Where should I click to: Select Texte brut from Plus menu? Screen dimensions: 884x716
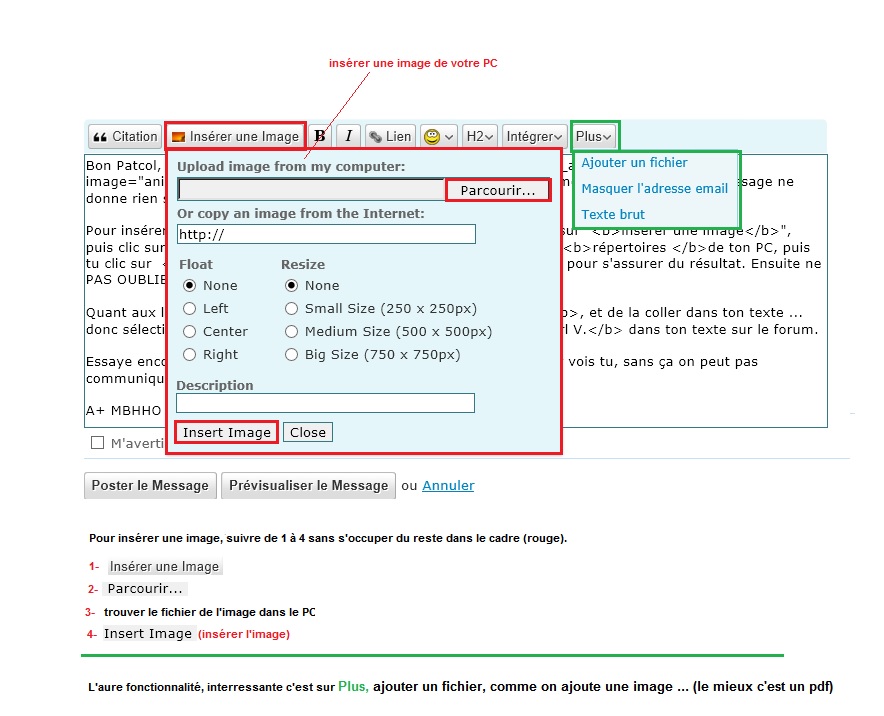tap(613, 215)
